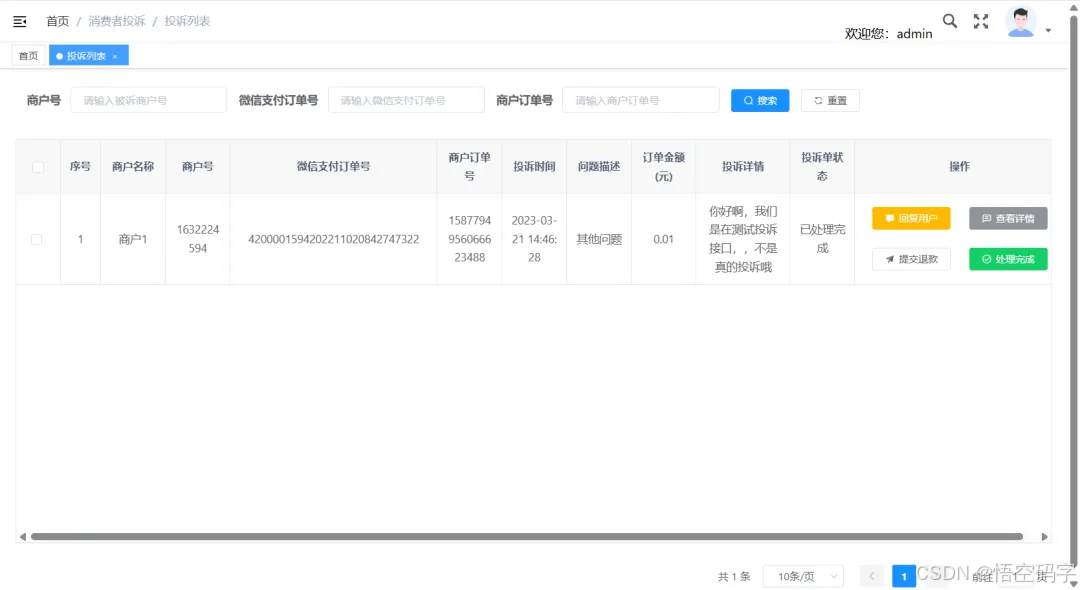The width and height of the screenshot is (1080, 590).
Task: Go to 首页 breadcrumb link
Action: pos(57,21)
